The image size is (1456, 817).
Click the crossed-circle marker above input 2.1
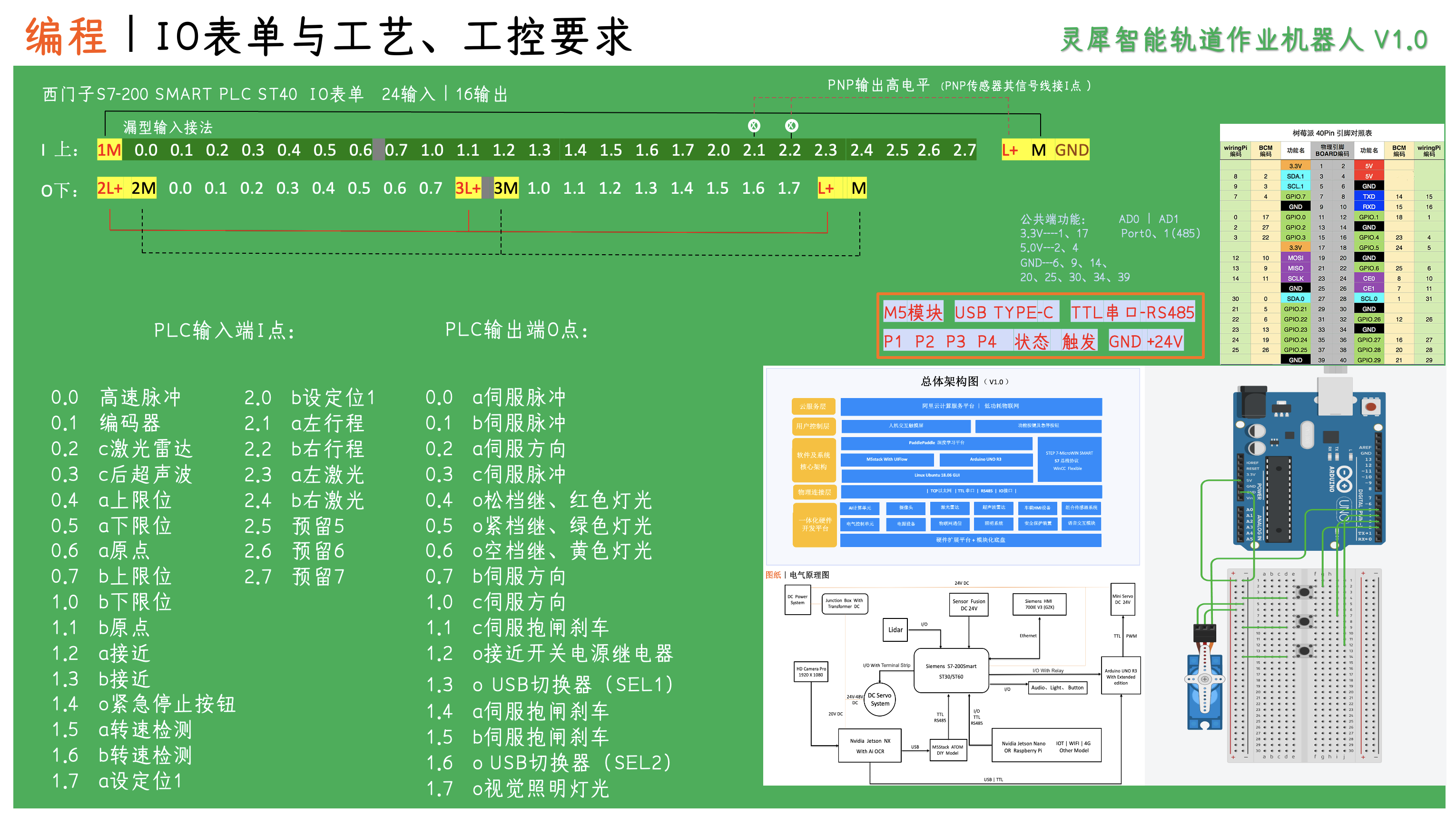(x=754, y=126)
